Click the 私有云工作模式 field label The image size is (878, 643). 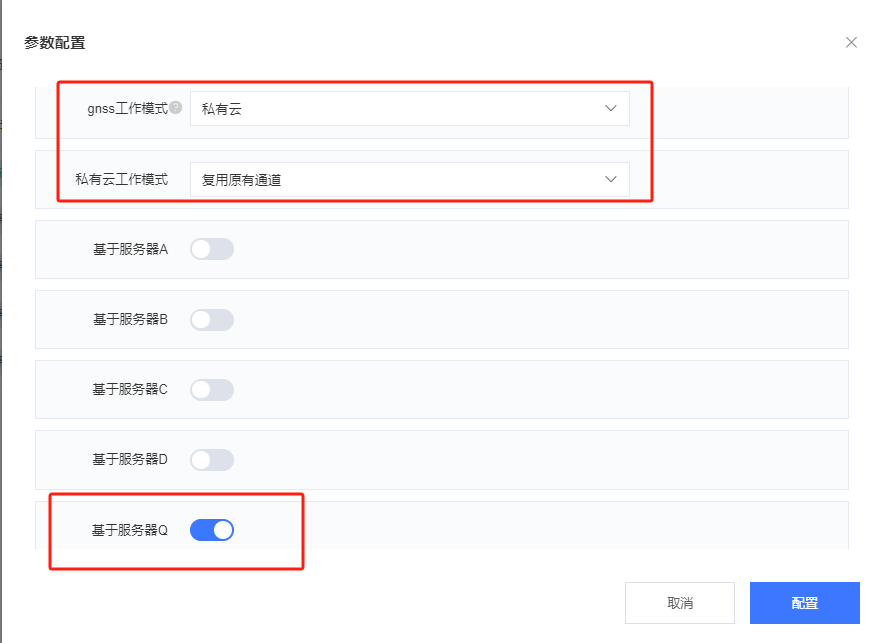coord(121,179)
